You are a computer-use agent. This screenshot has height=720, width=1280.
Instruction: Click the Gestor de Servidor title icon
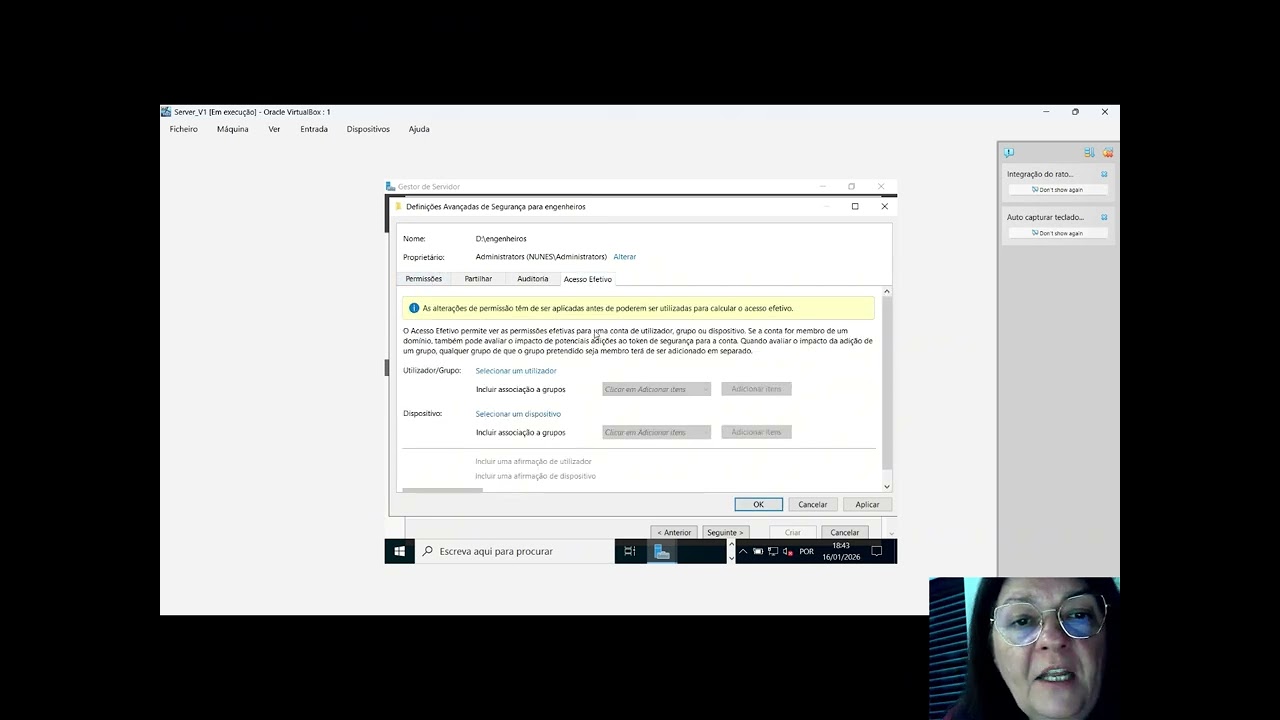(391, 187)
